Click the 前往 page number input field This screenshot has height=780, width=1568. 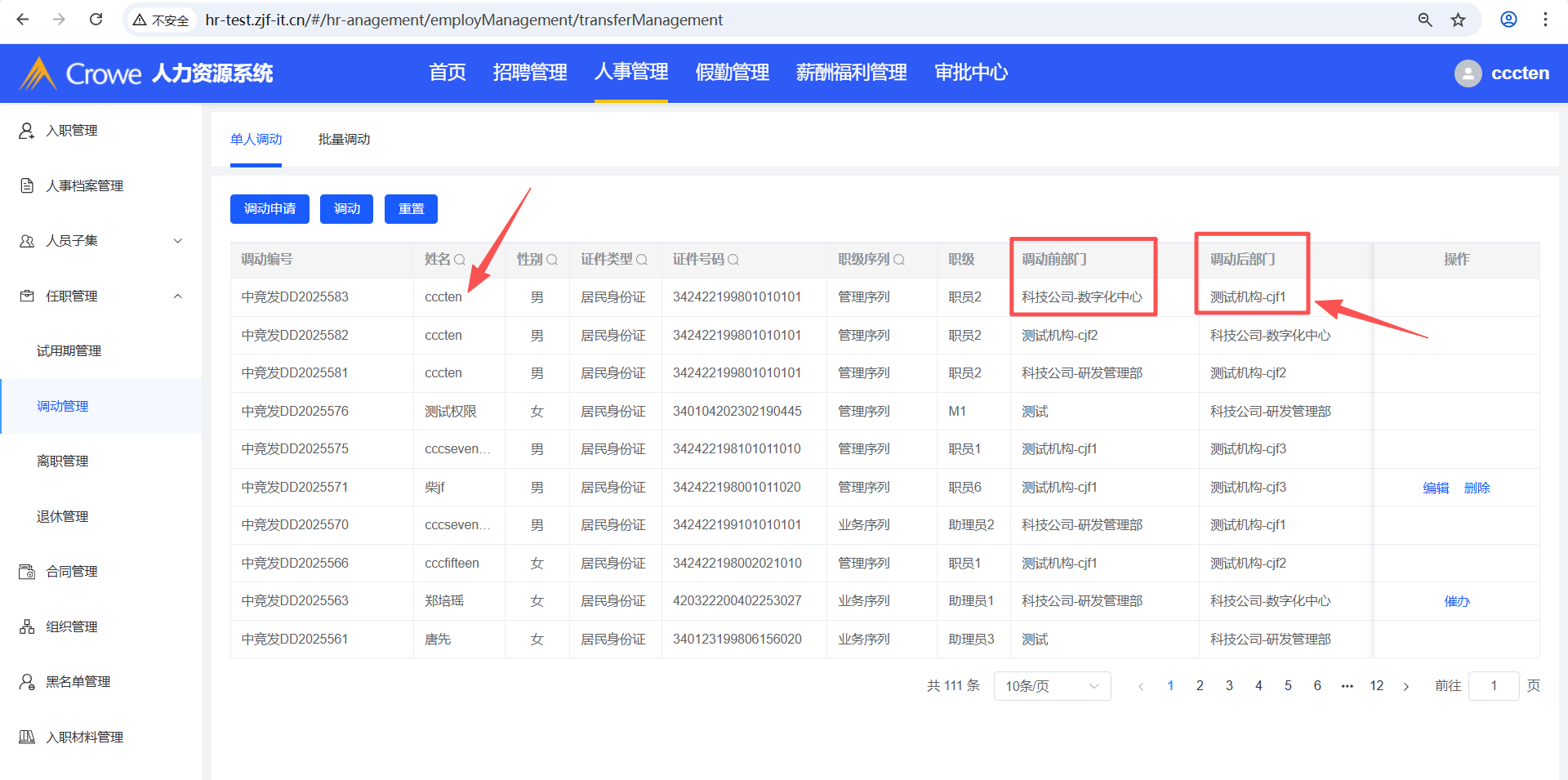pyautogui.click(x=1493, y=686)
